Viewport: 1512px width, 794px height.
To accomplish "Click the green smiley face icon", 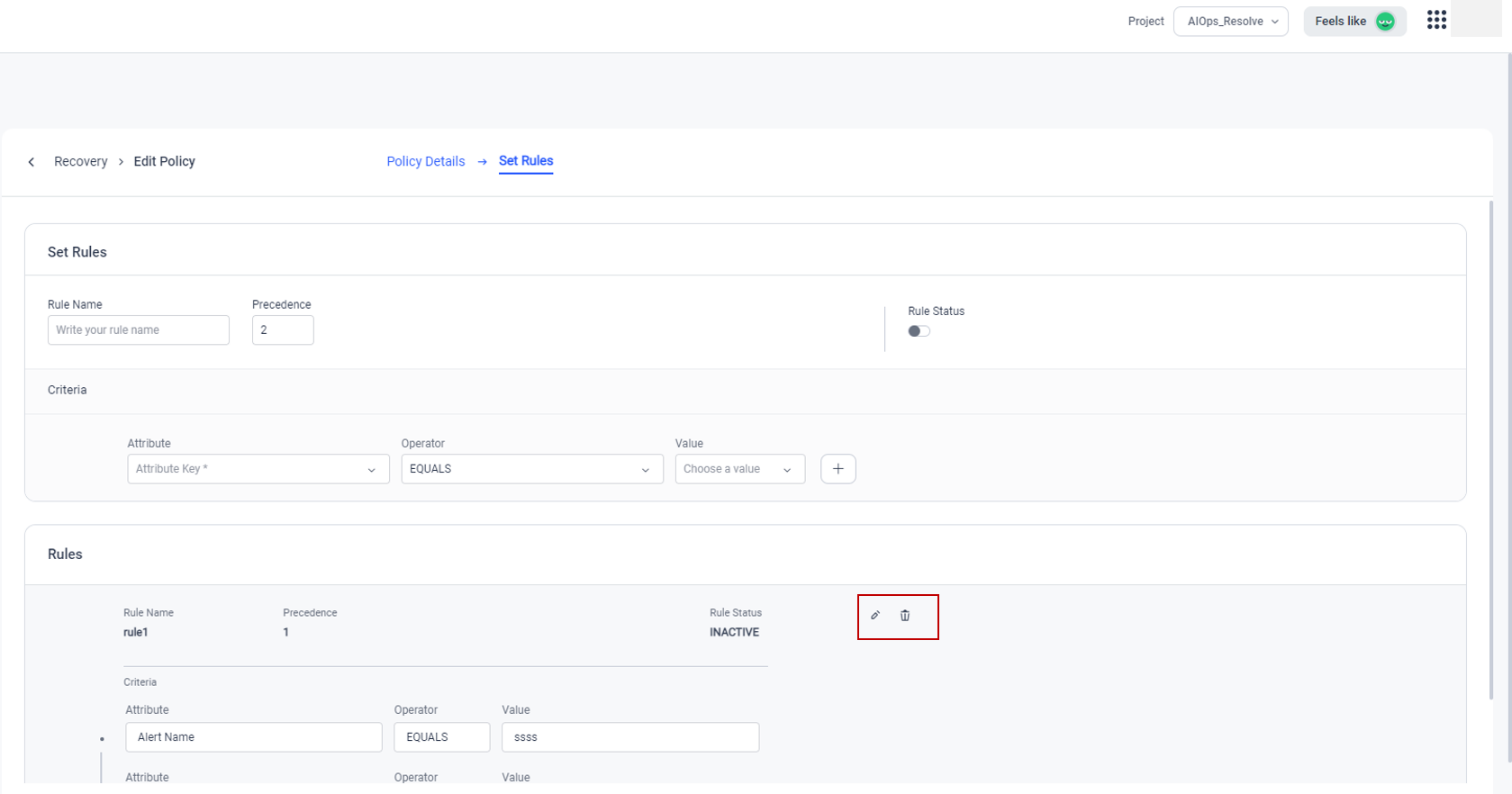I will [x=1385, y=22].
